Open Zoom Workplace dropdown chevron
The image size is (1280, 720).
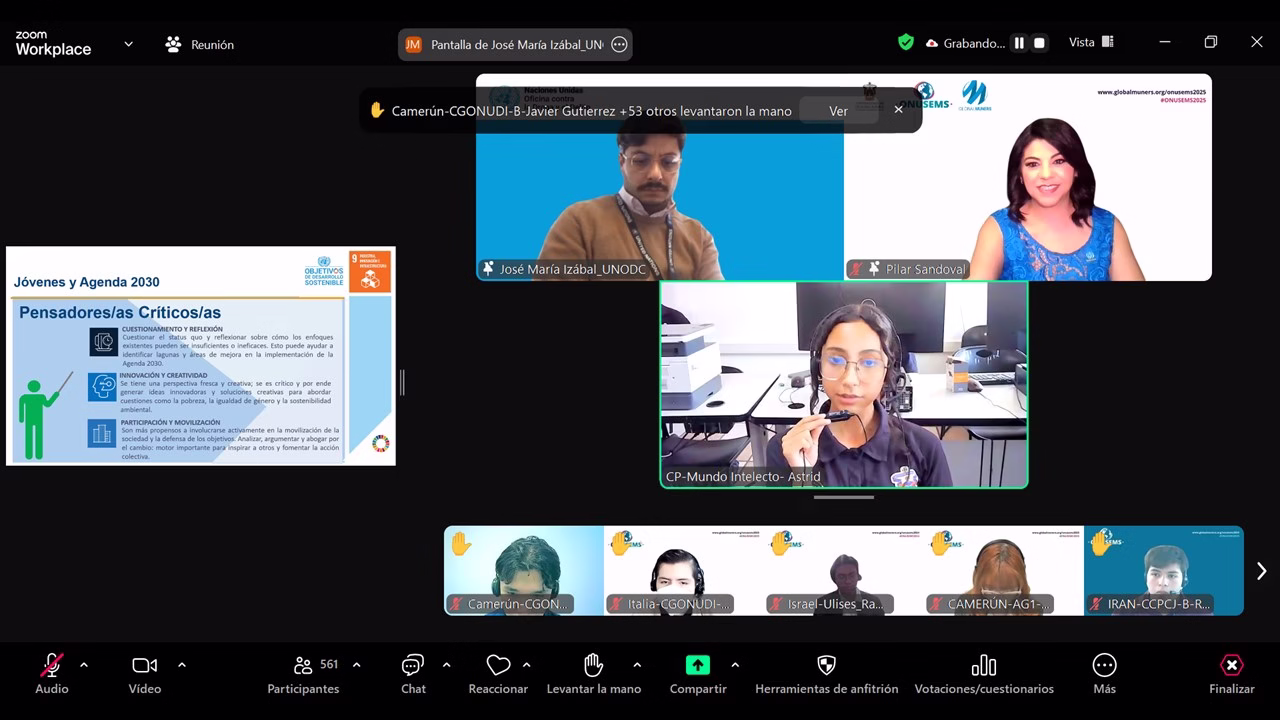click(128, 44)
